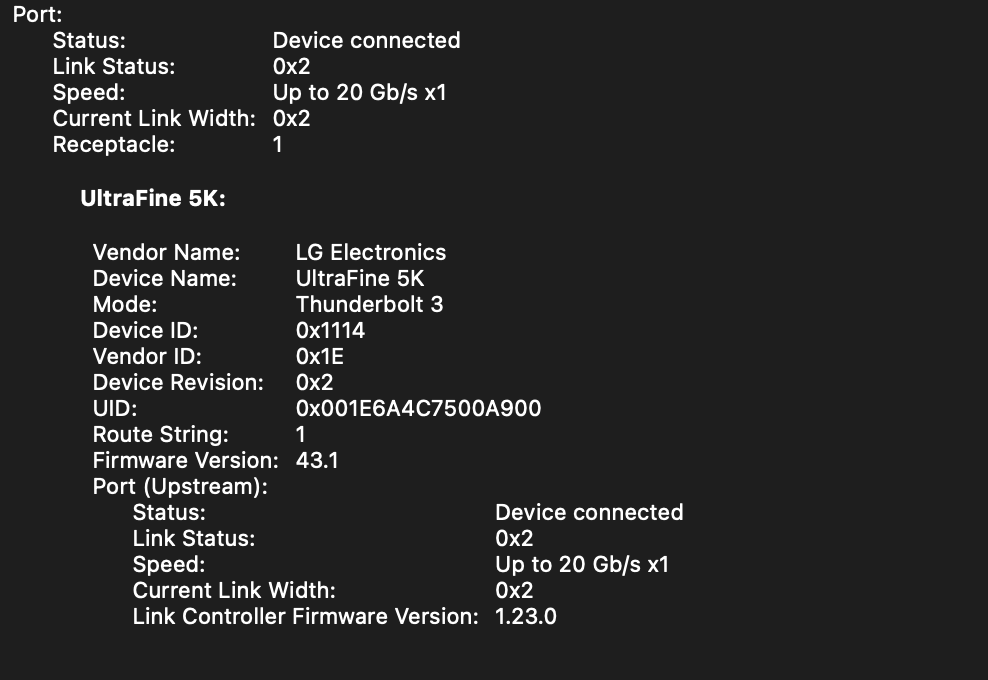Click the top Status Device connected value
The image size is (988, 680).
tap(366, 40)
